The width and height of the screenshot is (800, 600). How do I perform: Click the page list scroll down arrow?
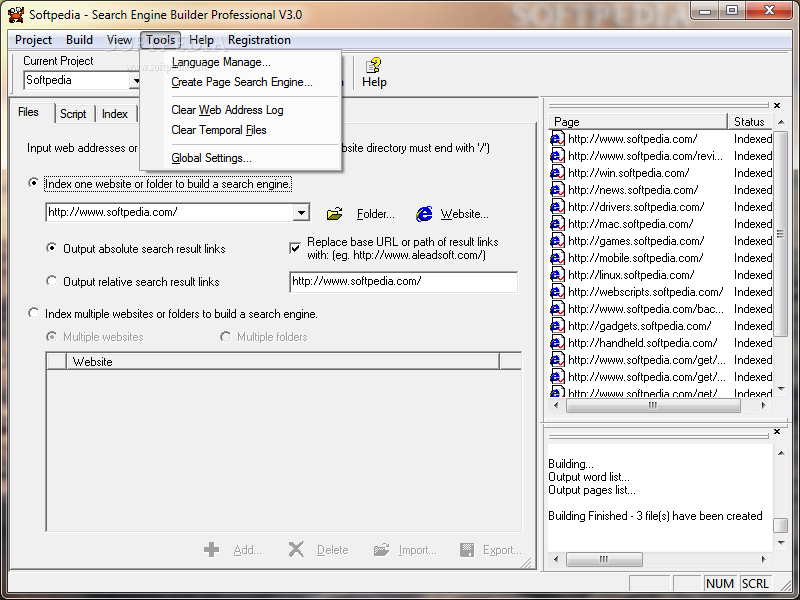pos(781,389)
